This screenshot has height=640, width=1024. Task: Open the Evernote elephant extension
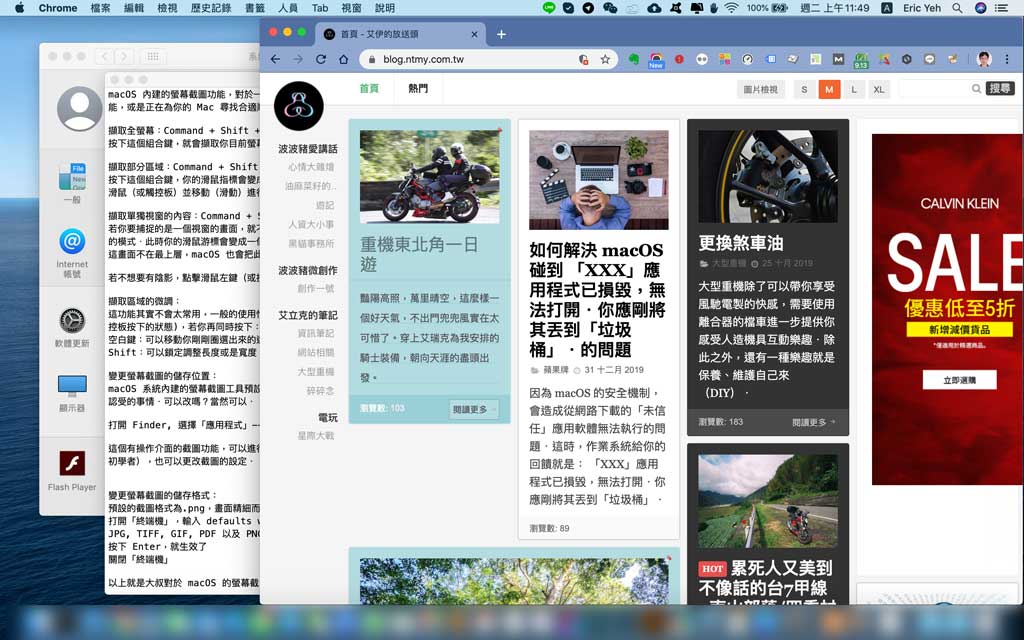coord(633,59)
